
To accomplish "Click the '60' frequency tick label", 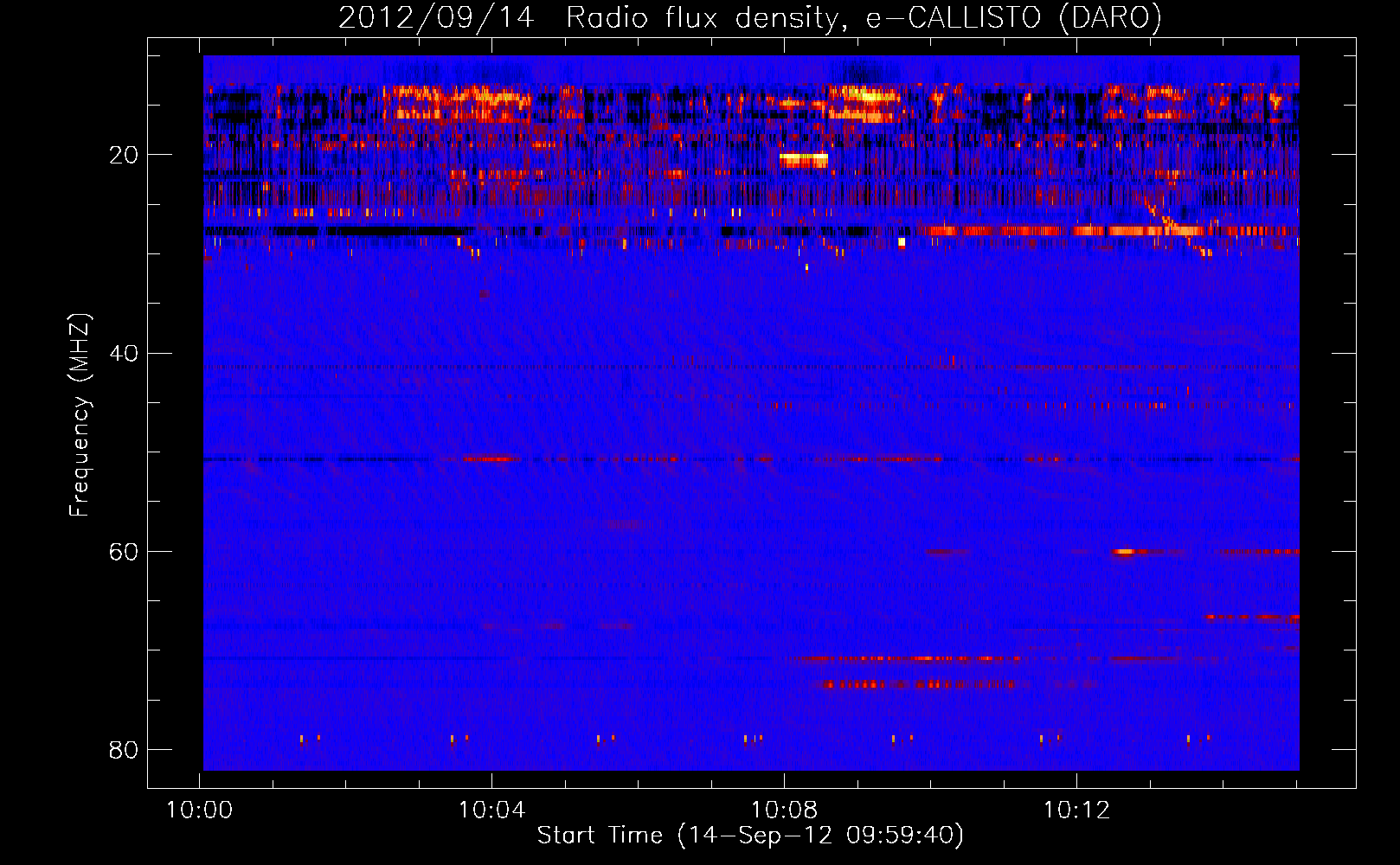I will (x=124, y=551).
